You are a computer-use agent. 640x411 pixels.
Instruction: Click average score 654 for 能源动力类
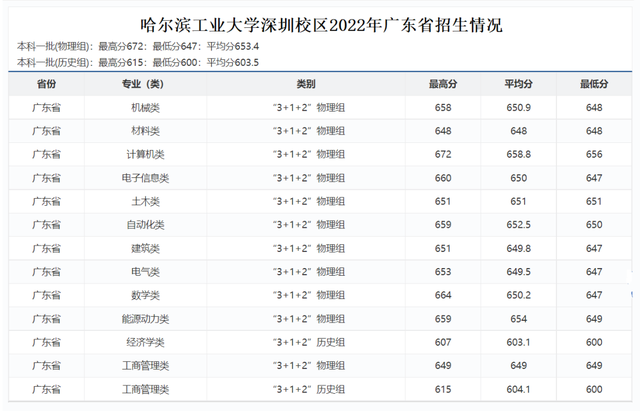(518, 319)
